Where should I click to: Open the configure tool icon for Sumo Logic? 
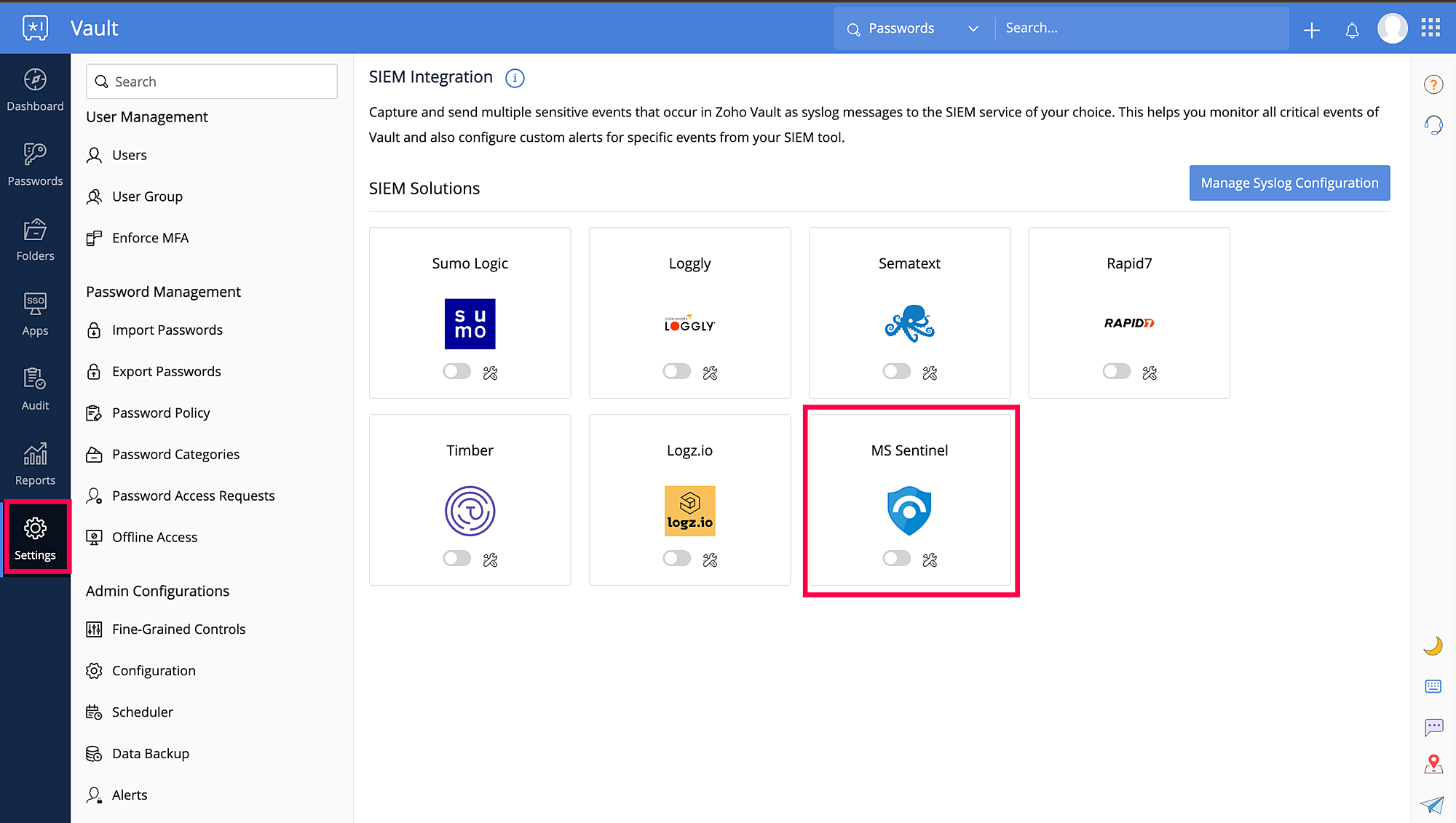point(490,373)
